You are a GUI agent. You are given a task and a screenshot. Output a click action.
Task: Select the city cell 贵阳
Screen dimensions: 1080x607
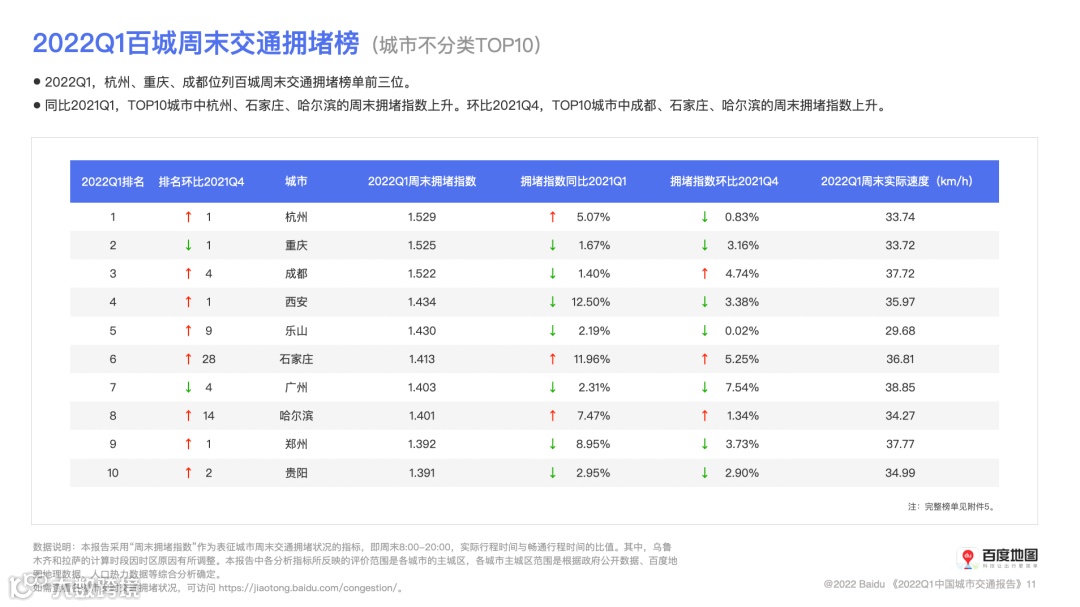(296, 473)
